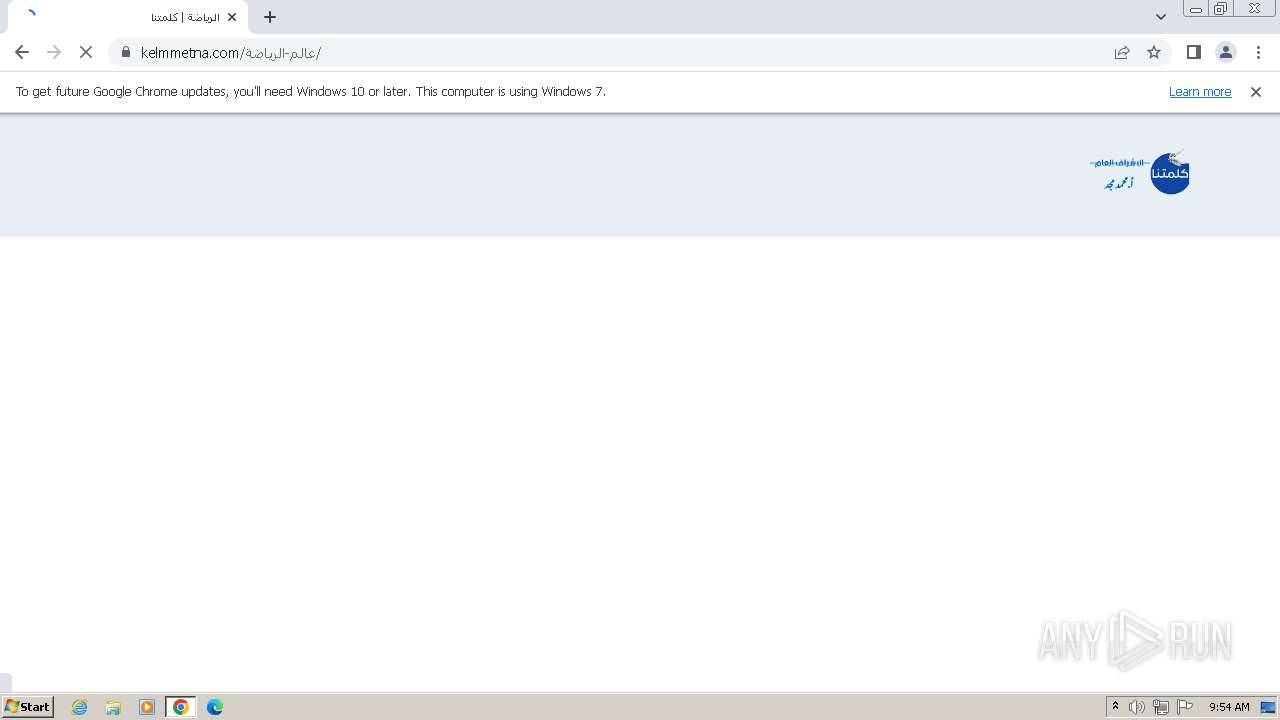Launch Internet Explorer from taskbar
The image size is (1280, 720).
(80, 707)
